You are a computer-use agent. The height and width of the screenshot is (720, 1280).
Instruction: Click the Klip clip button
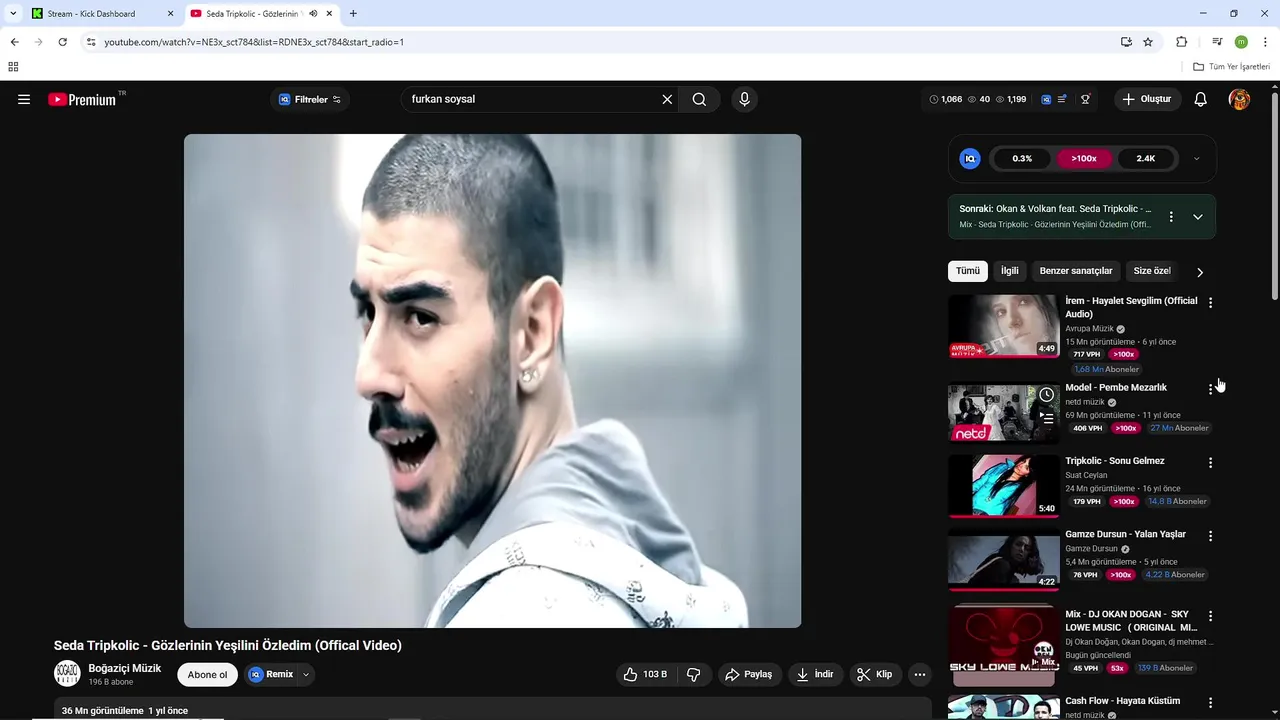click(x=875, y=674)
